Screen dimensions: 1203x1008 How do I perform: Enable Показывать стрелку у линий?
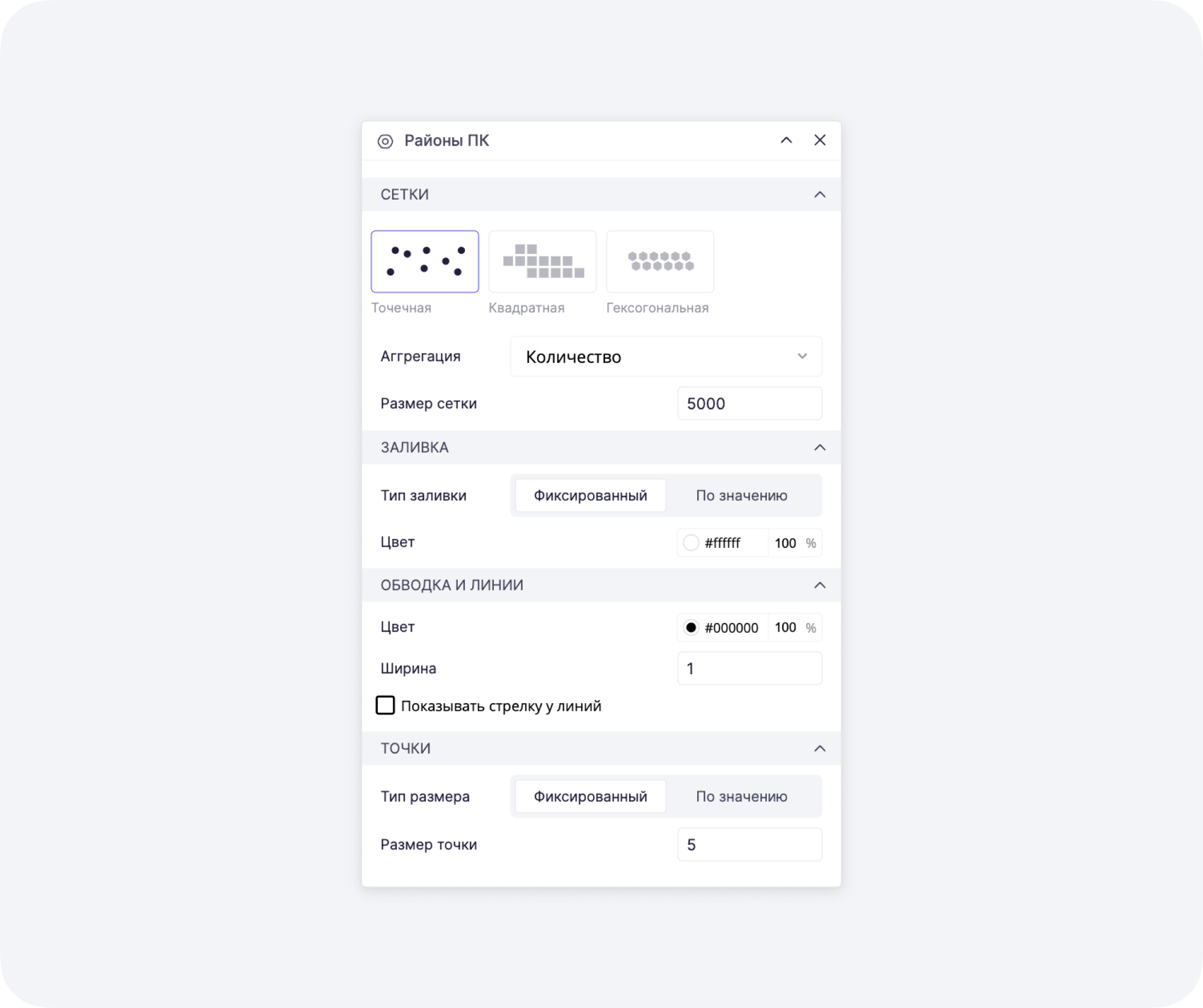[x=386, y=705]
